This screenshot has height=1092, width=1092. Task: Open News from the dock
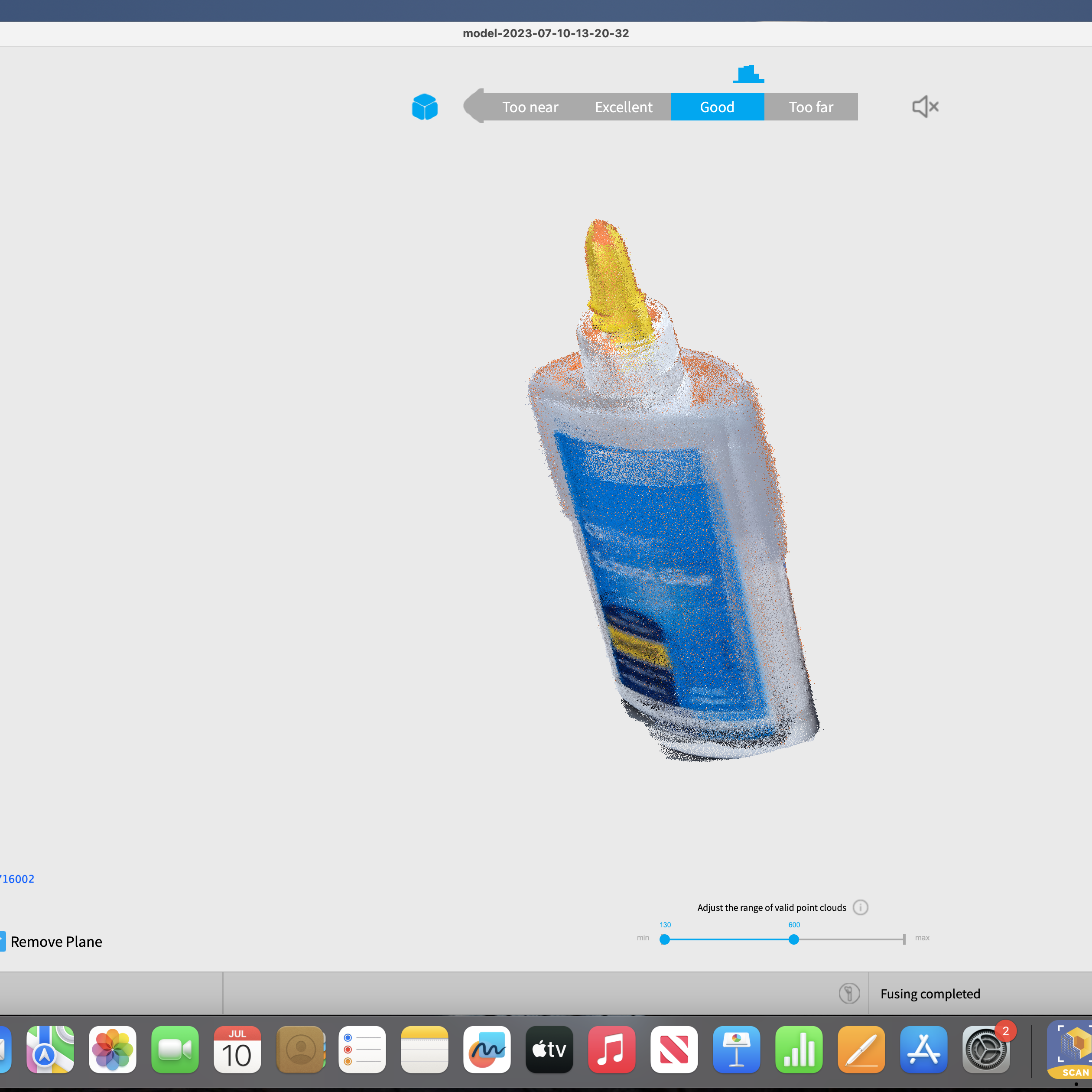[x=674, y=1049]
